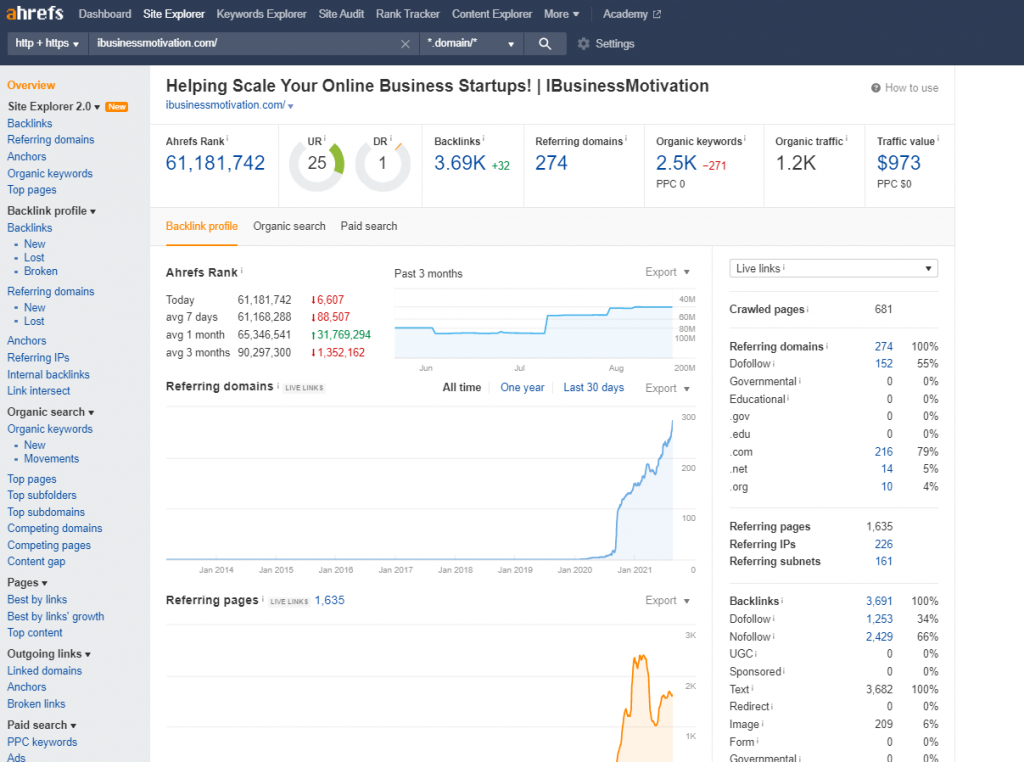Screen dimensions: 1024x762
Task: Open Movements under Organic keywords
Action: point(52,458)
